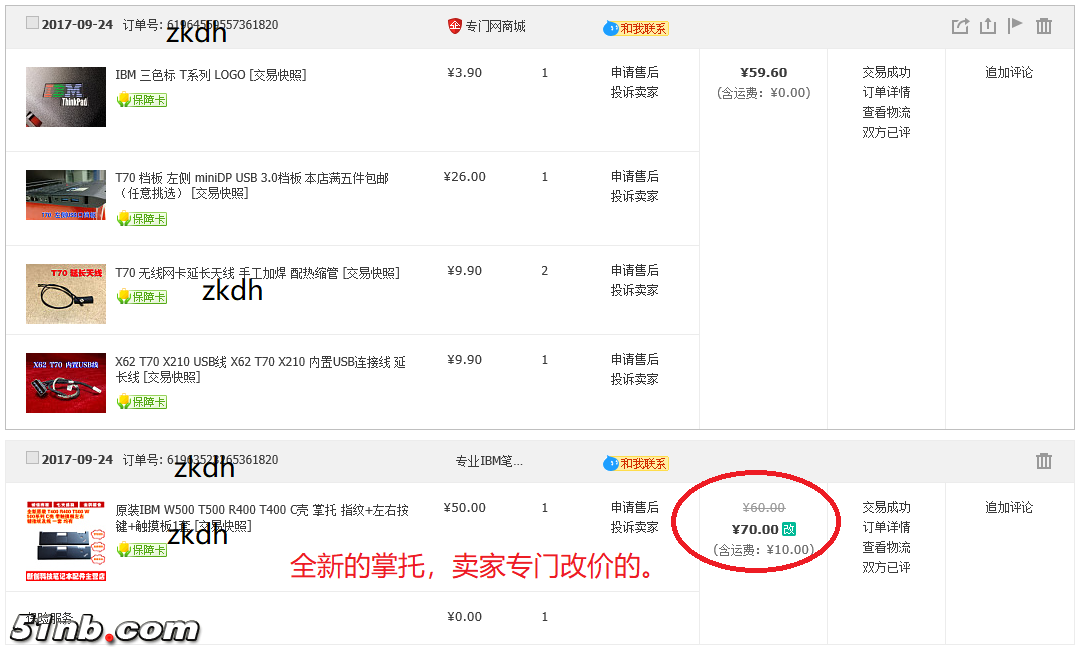Click 追加评论 for the ¥70.00 order

tap(1009, 507)
